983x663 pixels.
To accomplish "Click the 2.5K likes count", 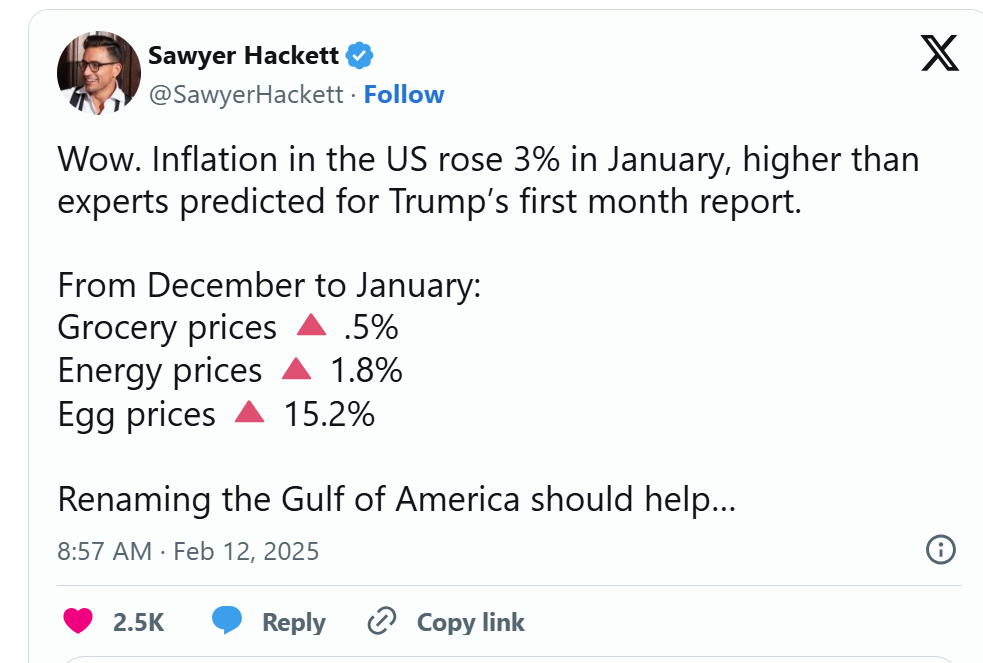I will [139, 622].
